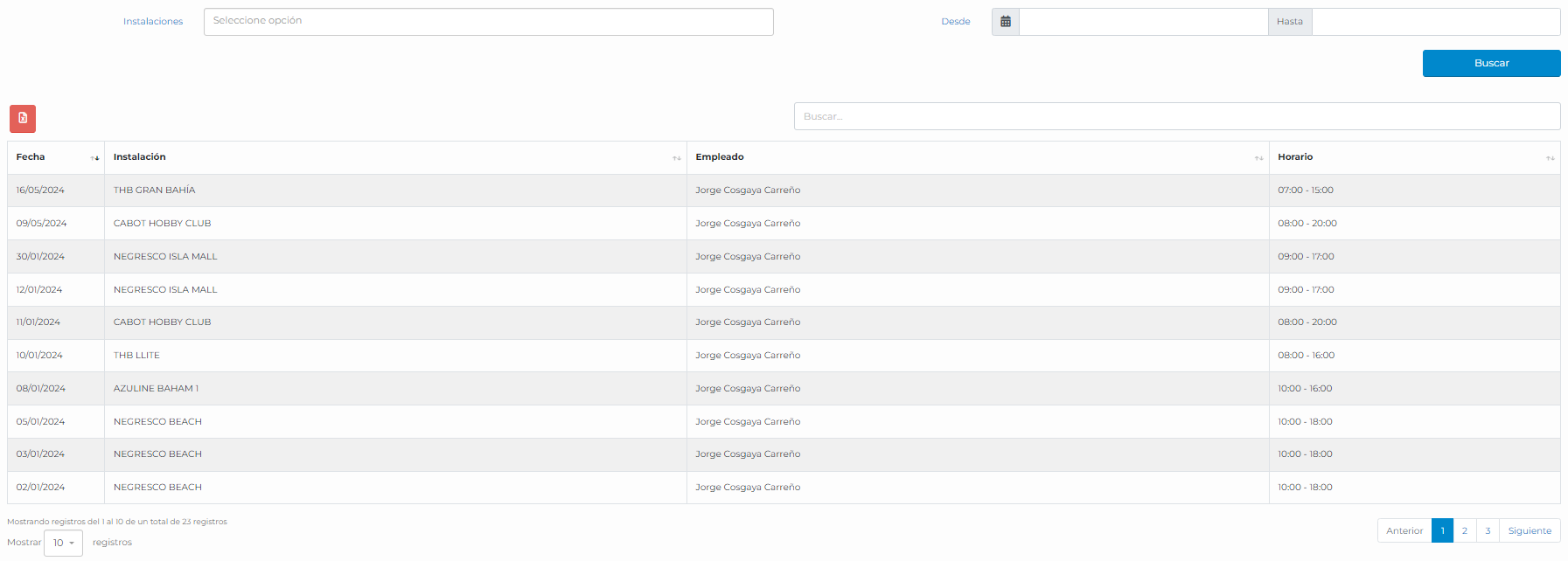1568x561 pixels.
Task: Click the Desde date input field
Action: 1143,22
